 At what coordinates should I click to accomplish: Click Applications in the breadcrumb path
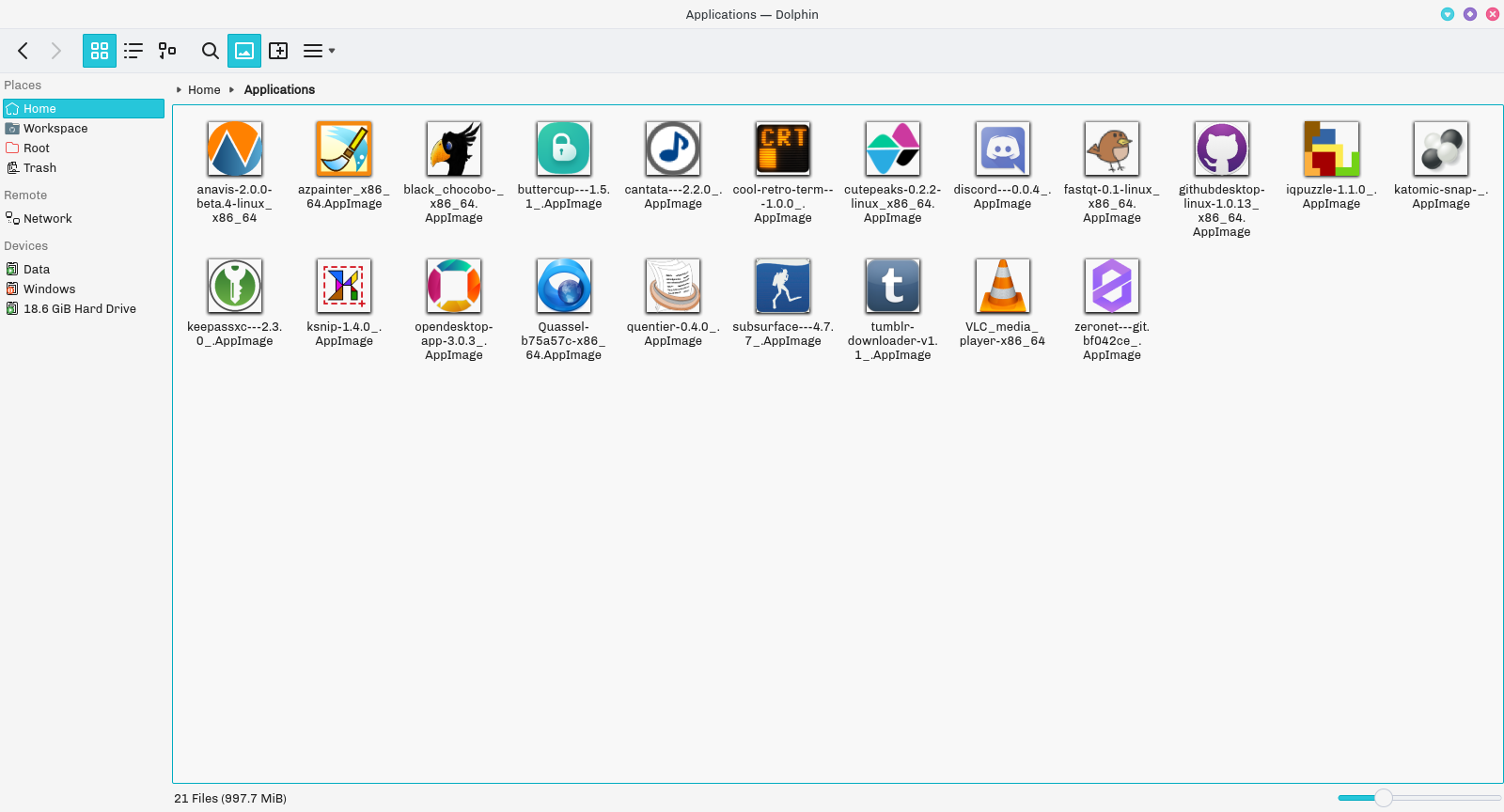click(x=279, y=90)
